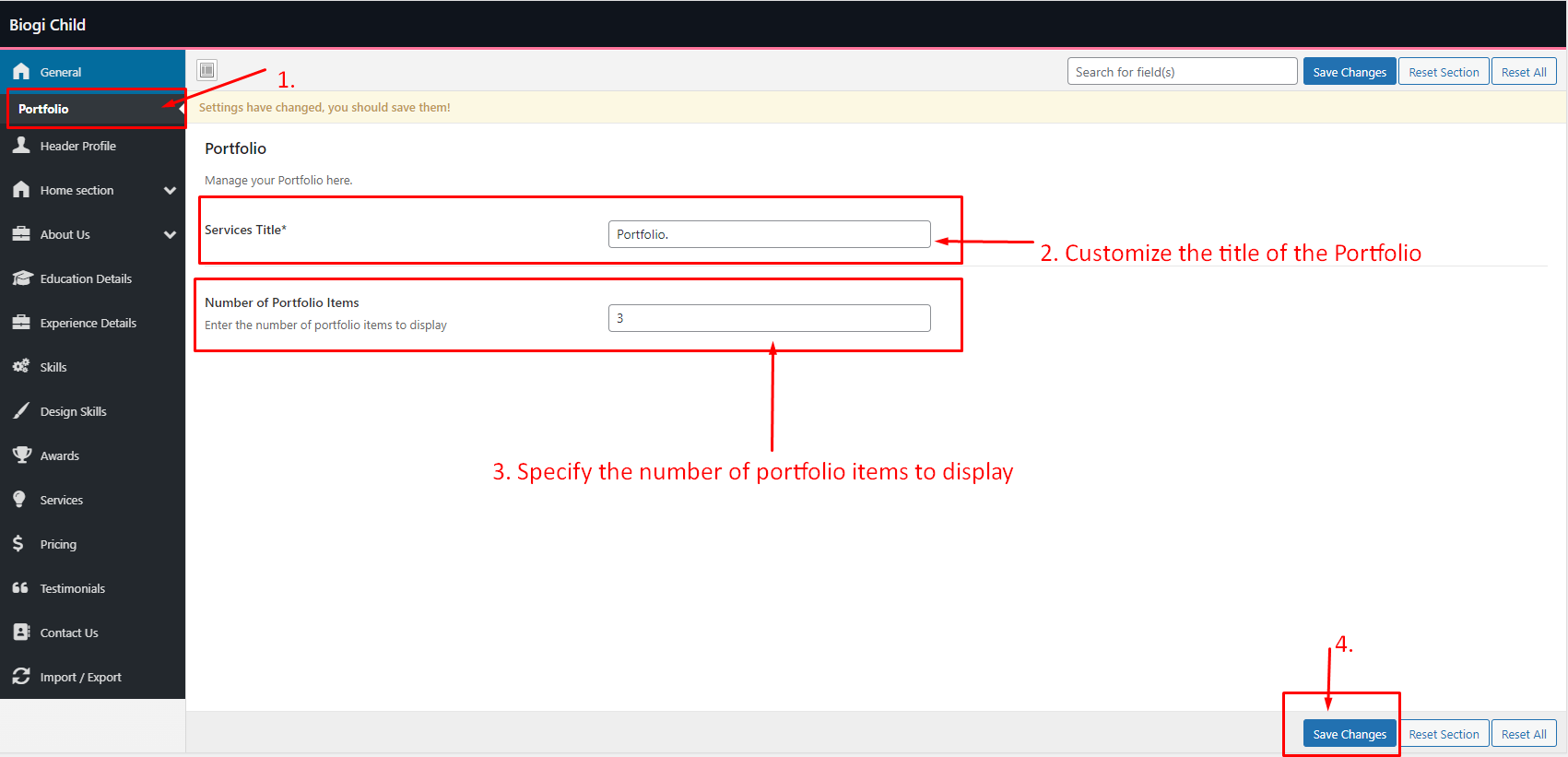The width and height of the screenshot is (1568, 757).
Task: Click the Import / Export refresh icon
Action: (x=21, y=677)
